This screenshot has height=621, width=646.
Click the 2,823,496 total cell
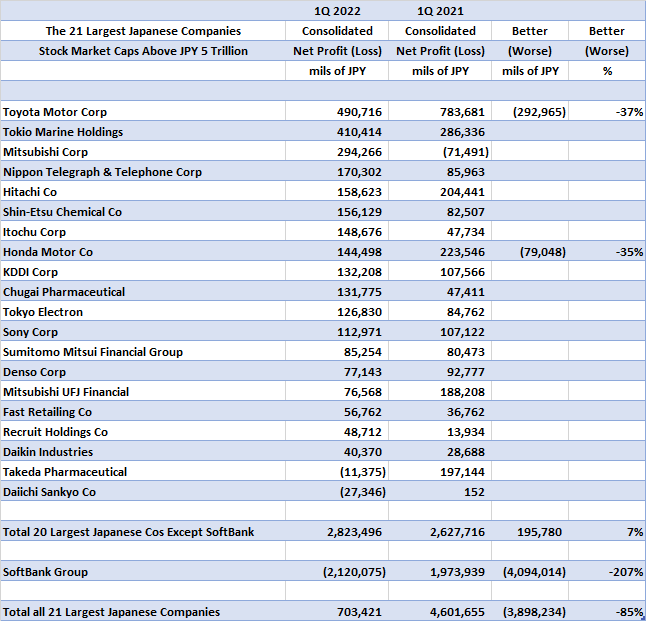[354, 532]
